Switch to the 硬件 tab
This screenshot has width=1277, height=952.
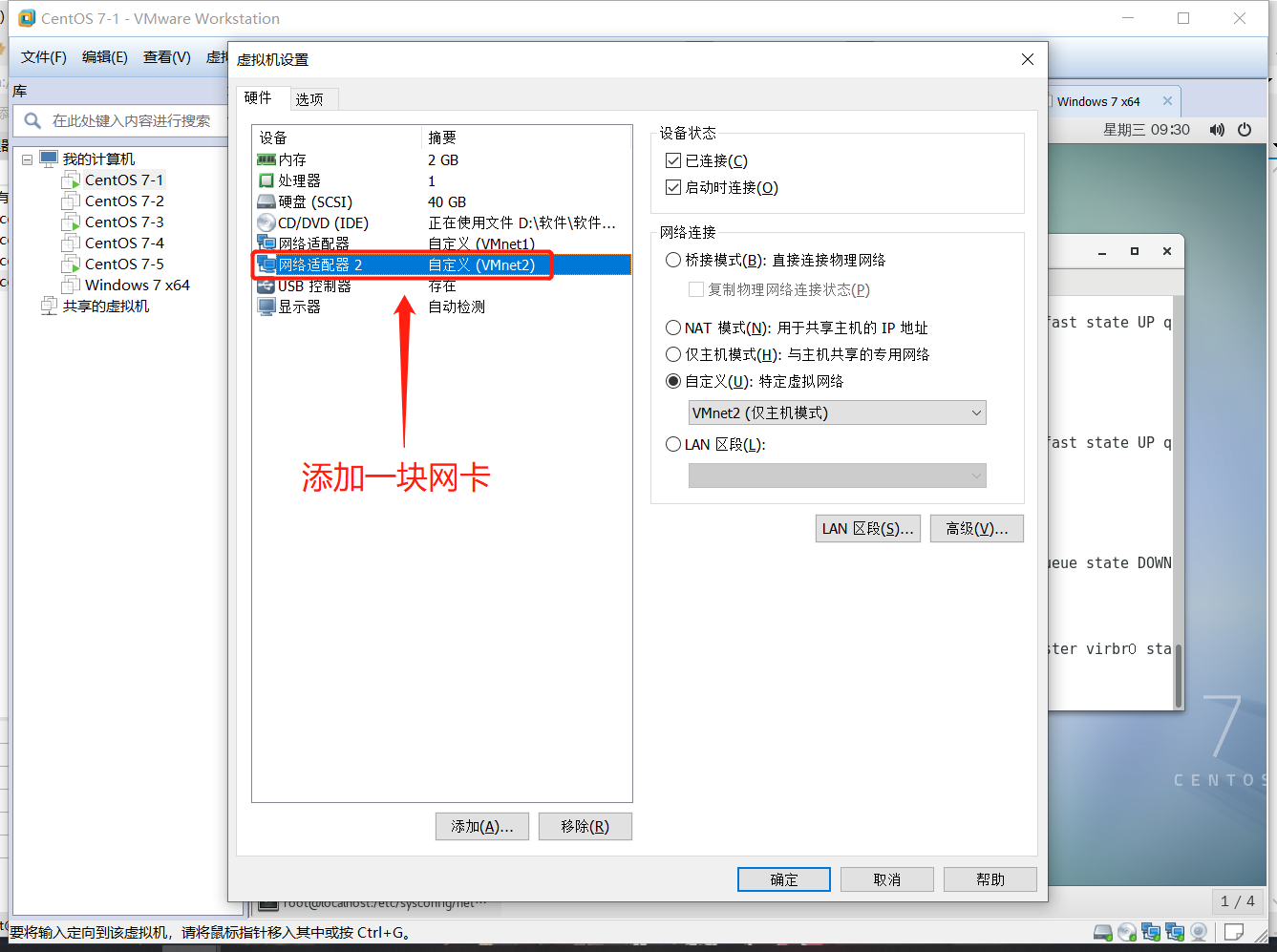pos(258,97)
